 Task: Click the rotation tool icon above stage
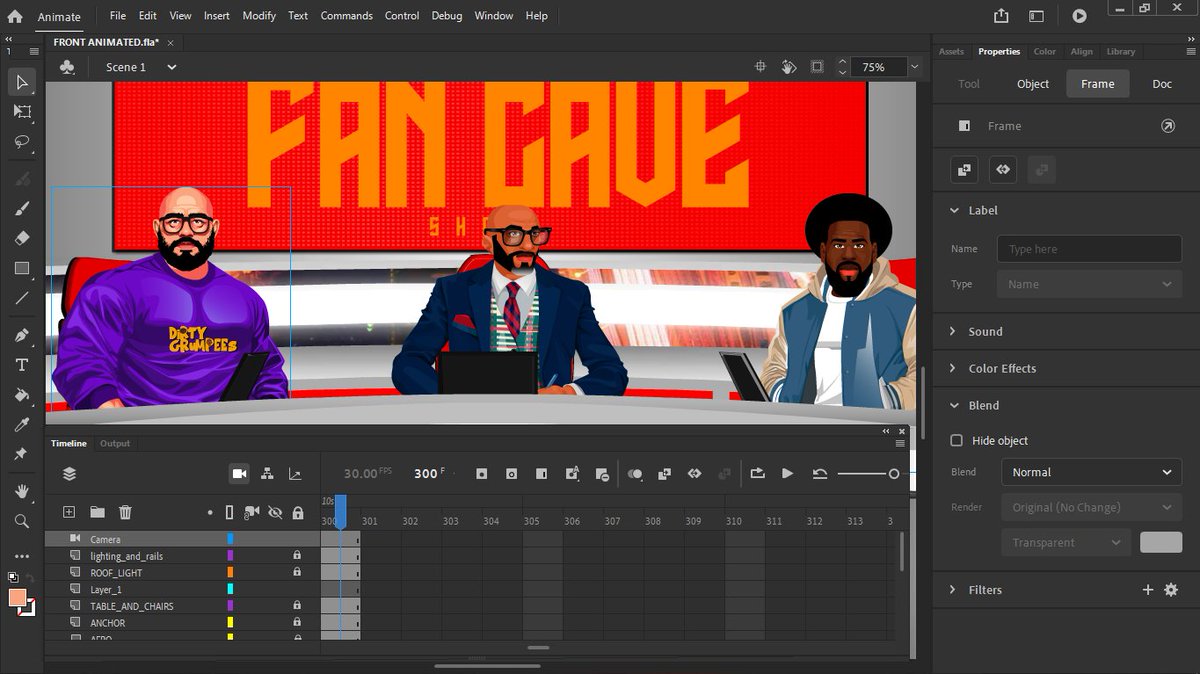click(789, 67)
